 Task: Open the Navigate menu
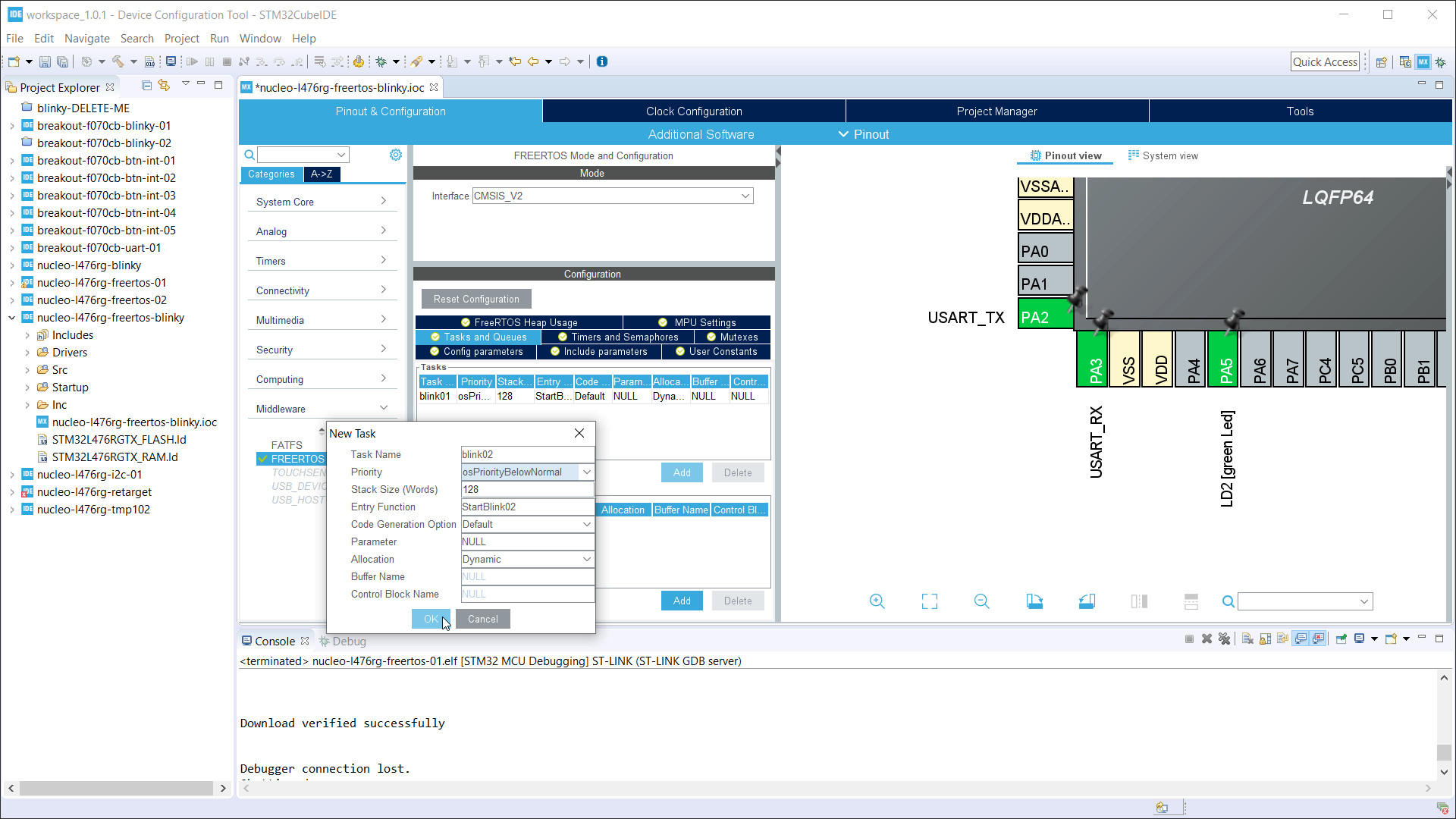coord(86,38)
